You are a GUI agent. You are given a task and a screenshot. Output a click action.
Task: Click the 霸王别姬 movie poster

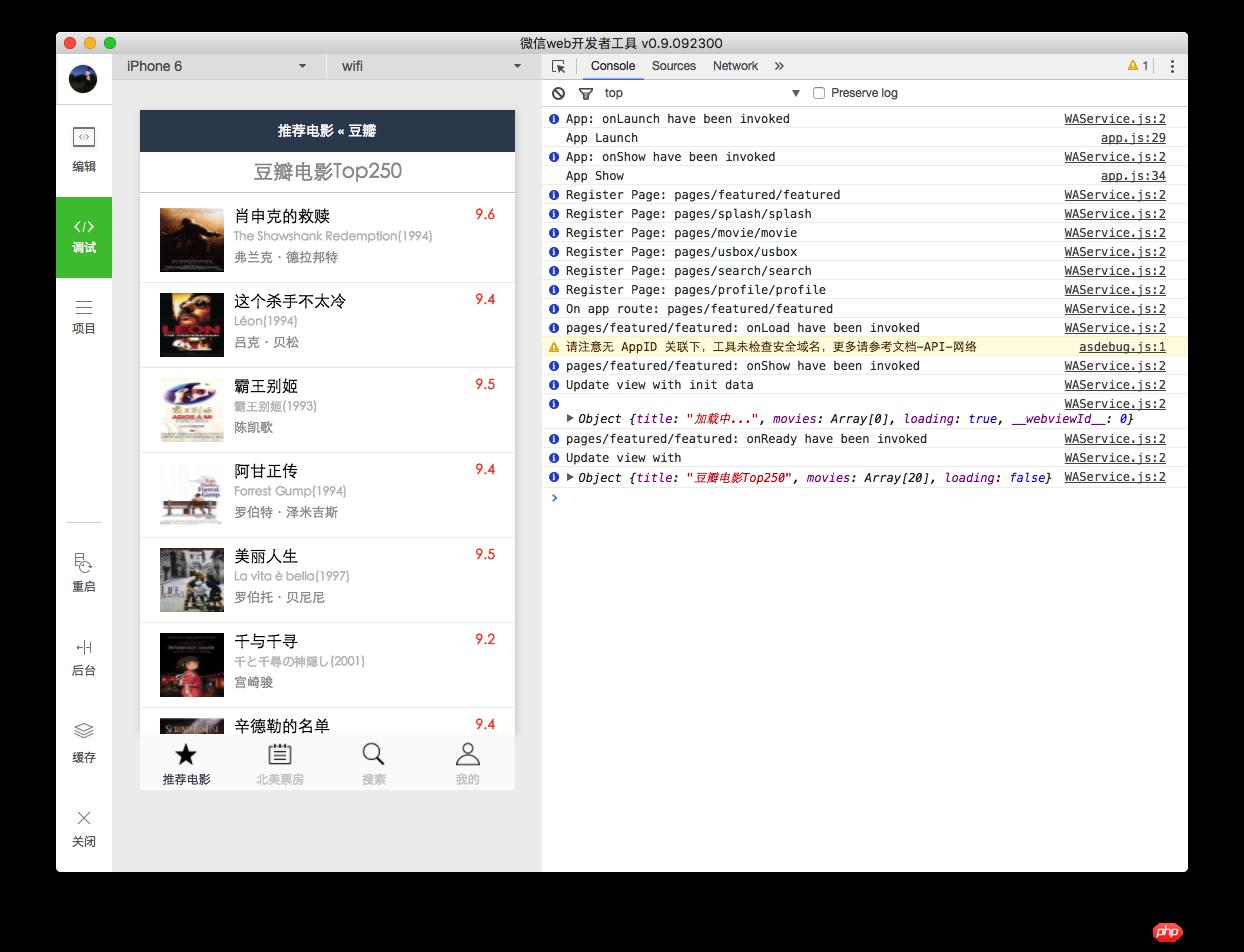(x=192, y=410)
